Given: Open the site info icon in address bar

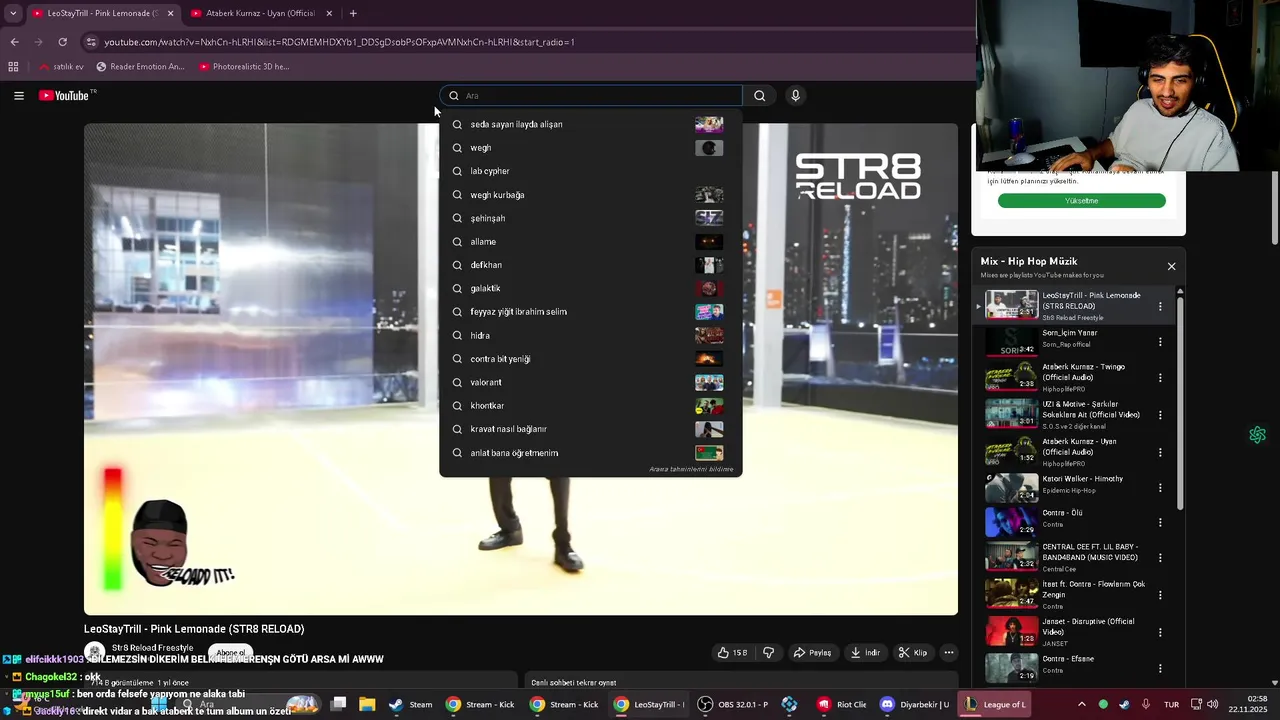Looking at the screenshot, I should click(x=91, y=42).
